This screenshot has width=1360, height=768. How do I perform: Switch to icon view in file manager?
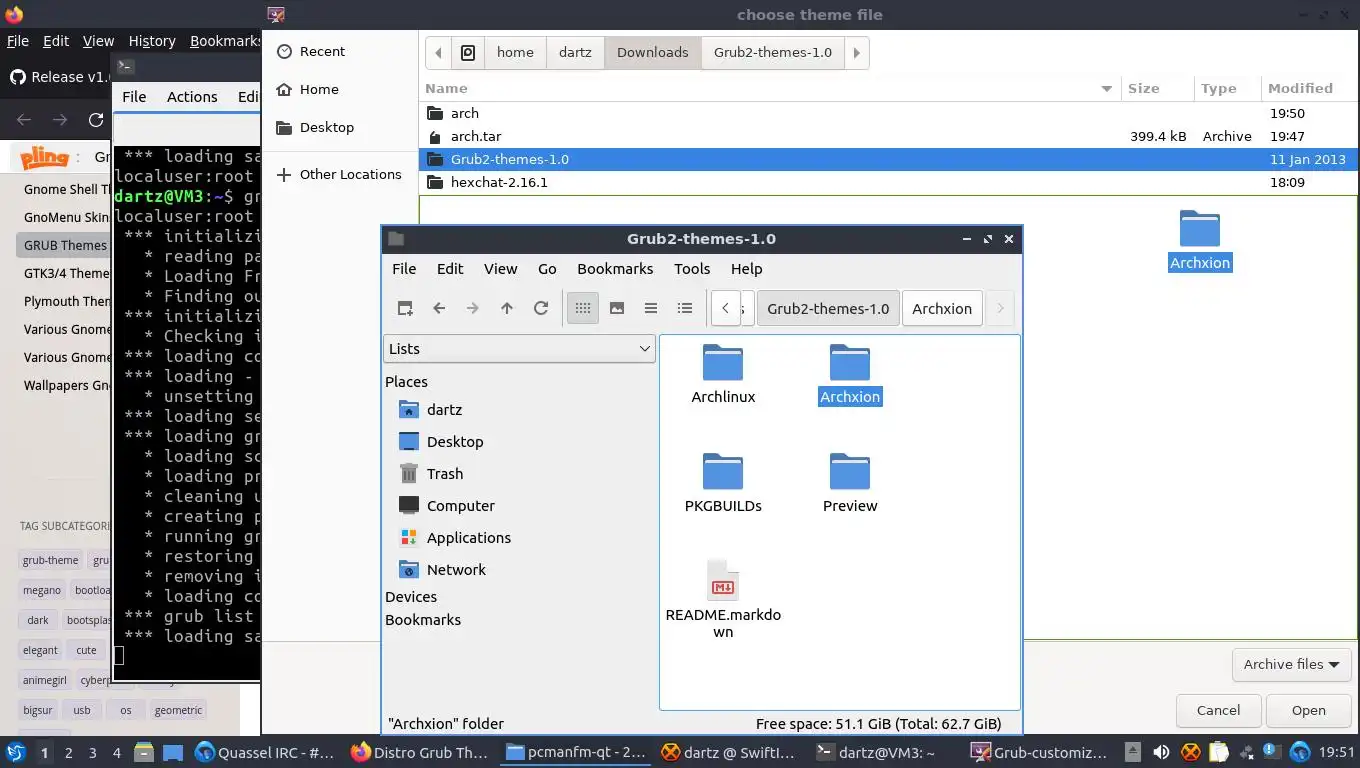tap(583, 308)
